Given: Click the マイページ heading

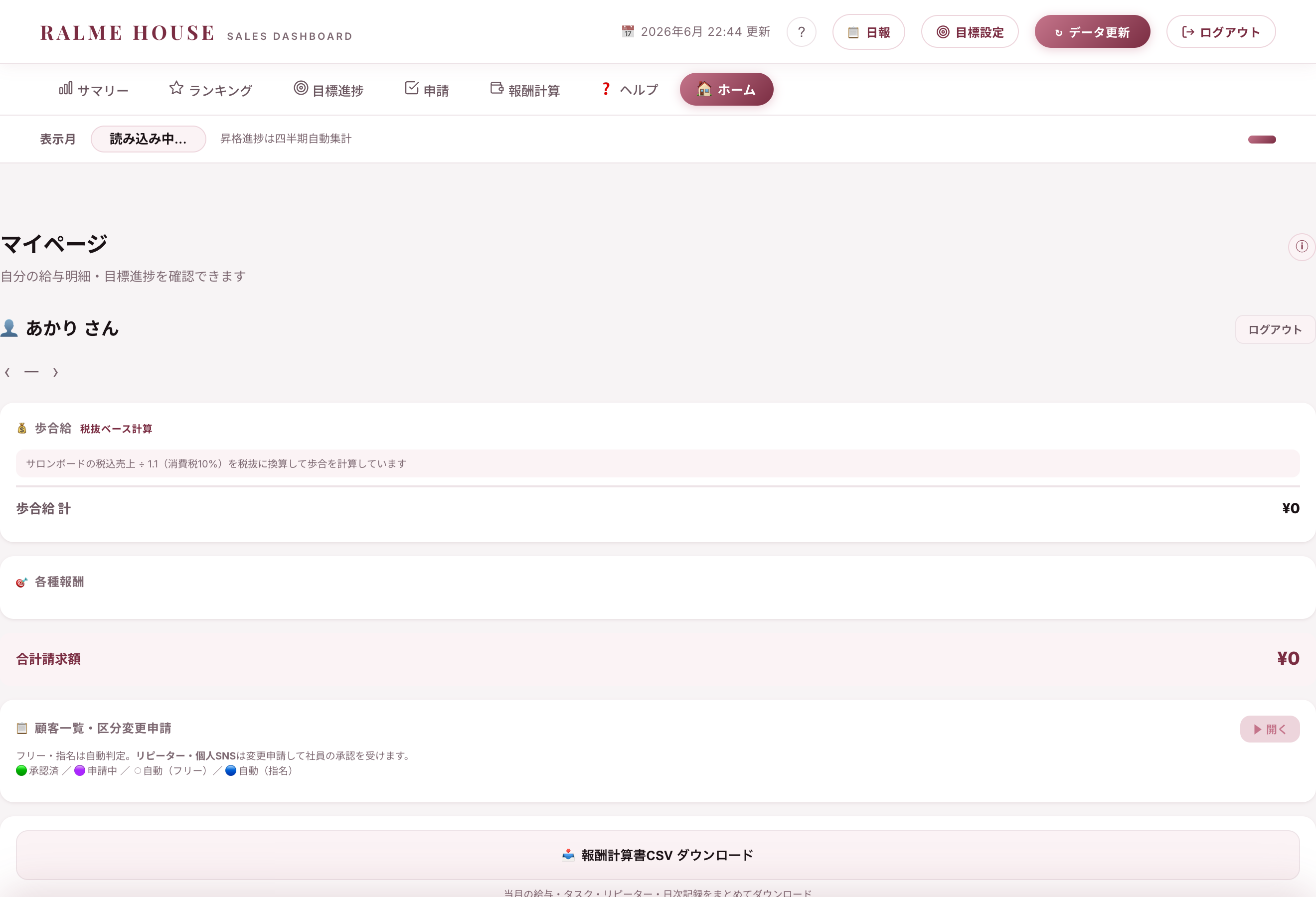Looking at the screenshot, I should point(54,244).
